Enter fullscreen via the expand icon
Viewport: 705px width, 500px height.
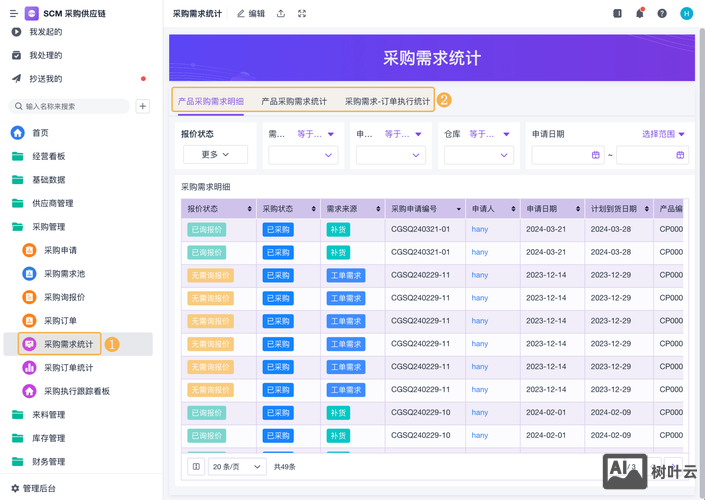click(x=302, y=13)
